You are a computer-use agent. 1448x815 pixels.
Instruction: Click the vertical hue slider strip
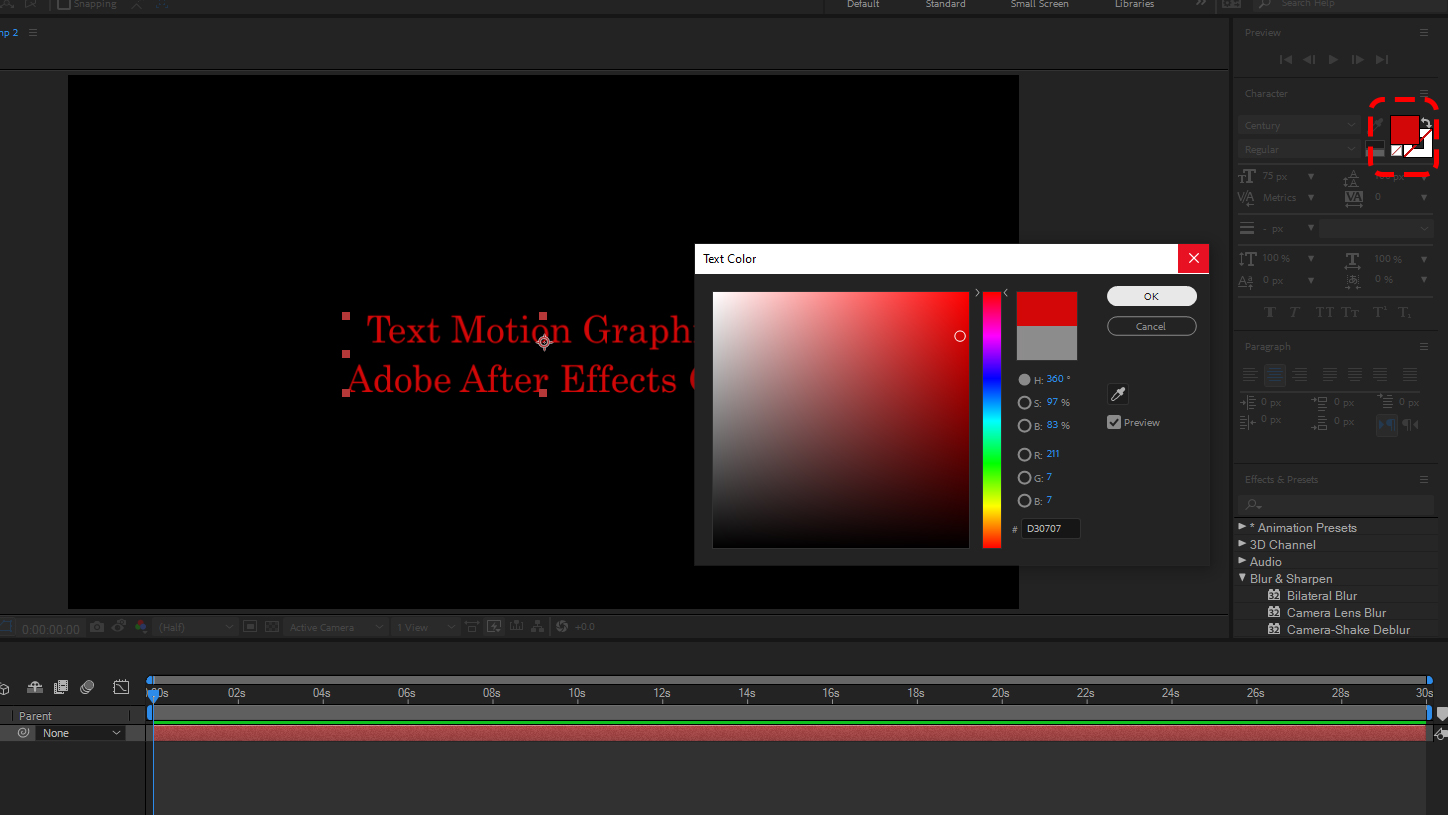click(x=991, y=420)
